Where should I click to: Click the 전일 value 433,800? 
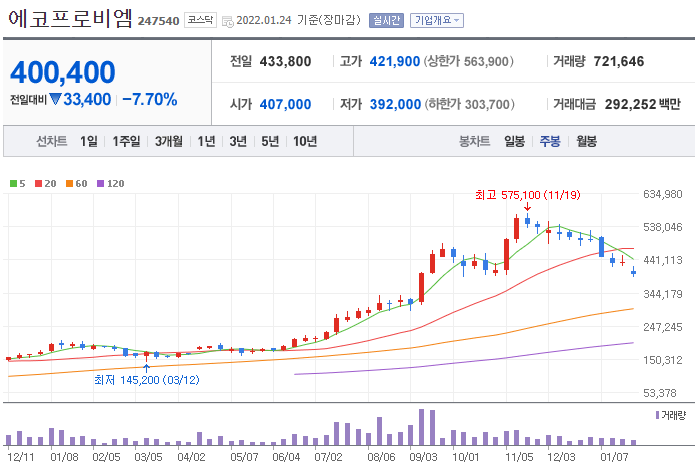coord(285,61)
